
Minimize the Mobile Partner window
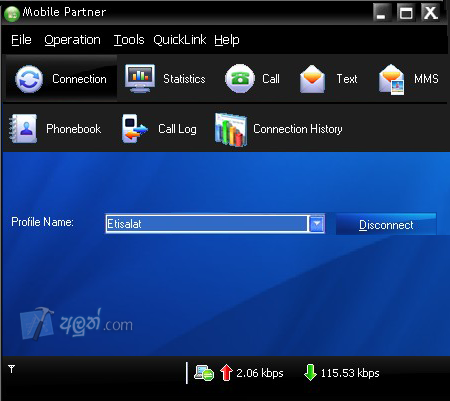[x=382, y=13]
